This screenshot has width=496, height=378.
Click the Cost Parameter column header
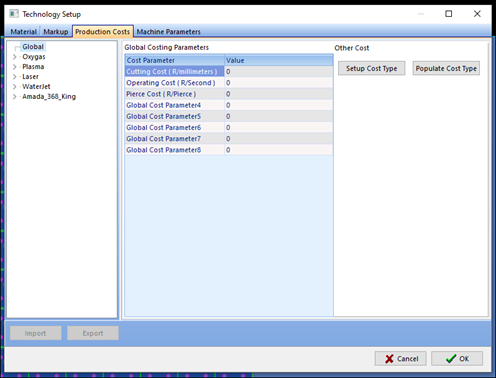(x=175, y=60)
